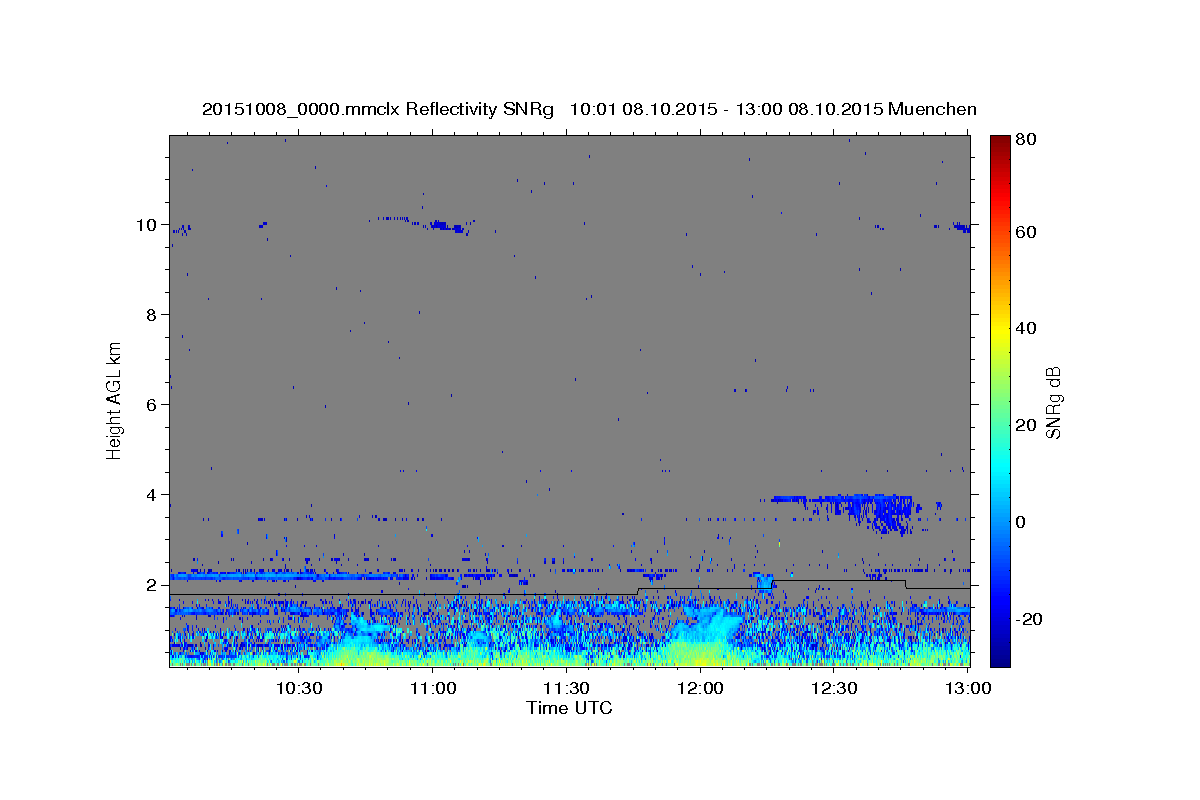Click the yellow region of the colorbar

pyautogui.click(x=999, y=330)
